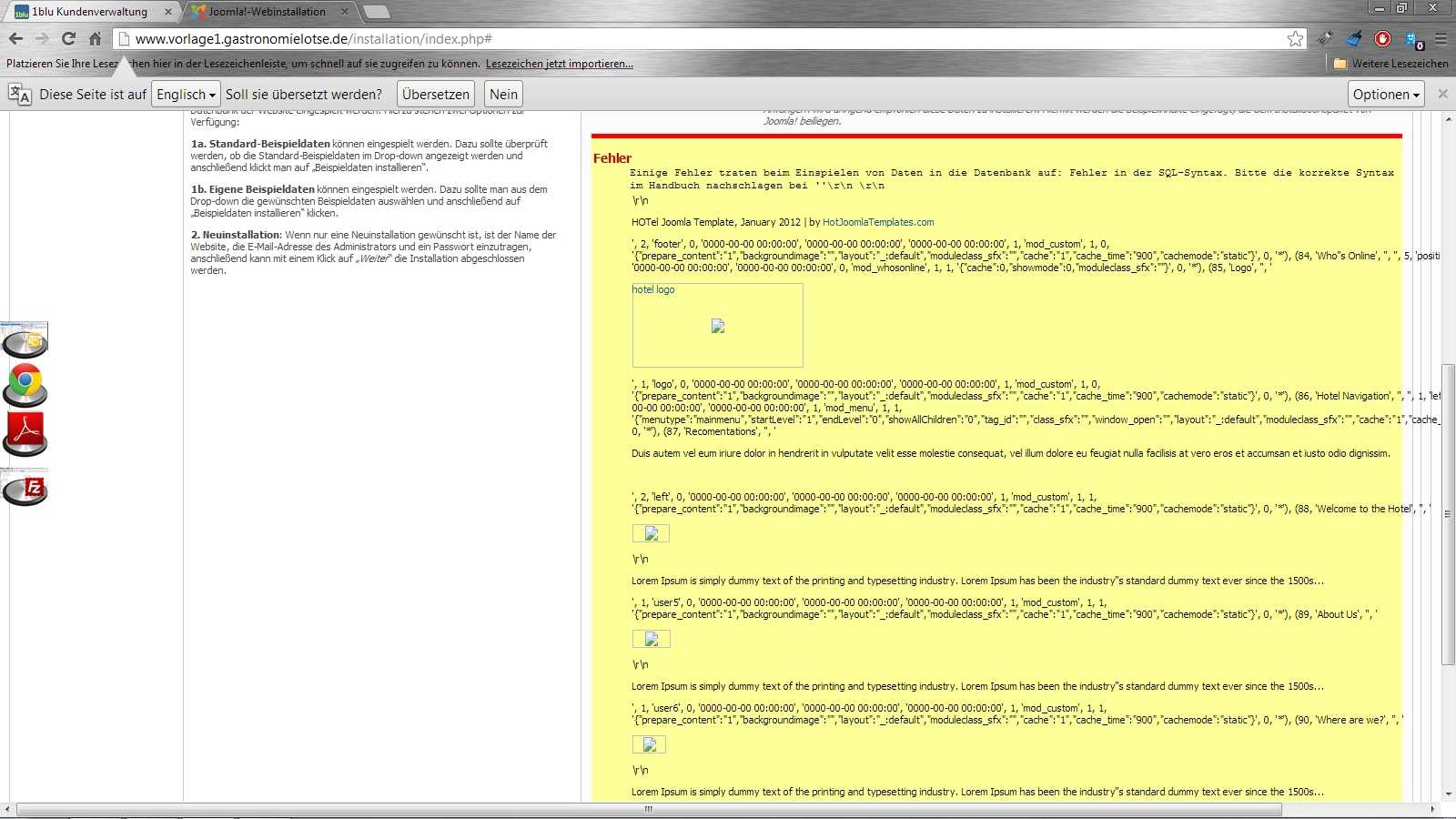The width and height of the screenshot is (1456, 819).
Task: Close the Joomla!-Webinstallation tab
Action: (345, 12)
